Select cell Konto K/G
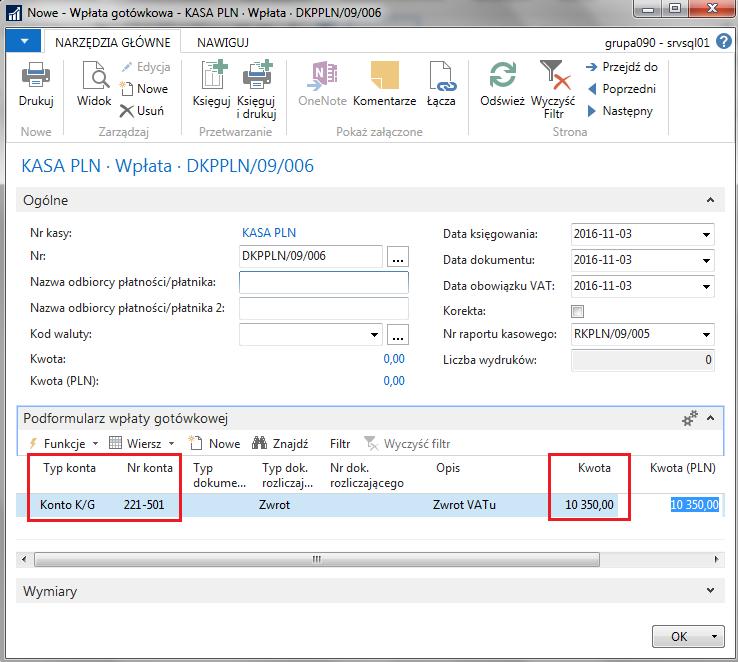 (x=67, y=505)
